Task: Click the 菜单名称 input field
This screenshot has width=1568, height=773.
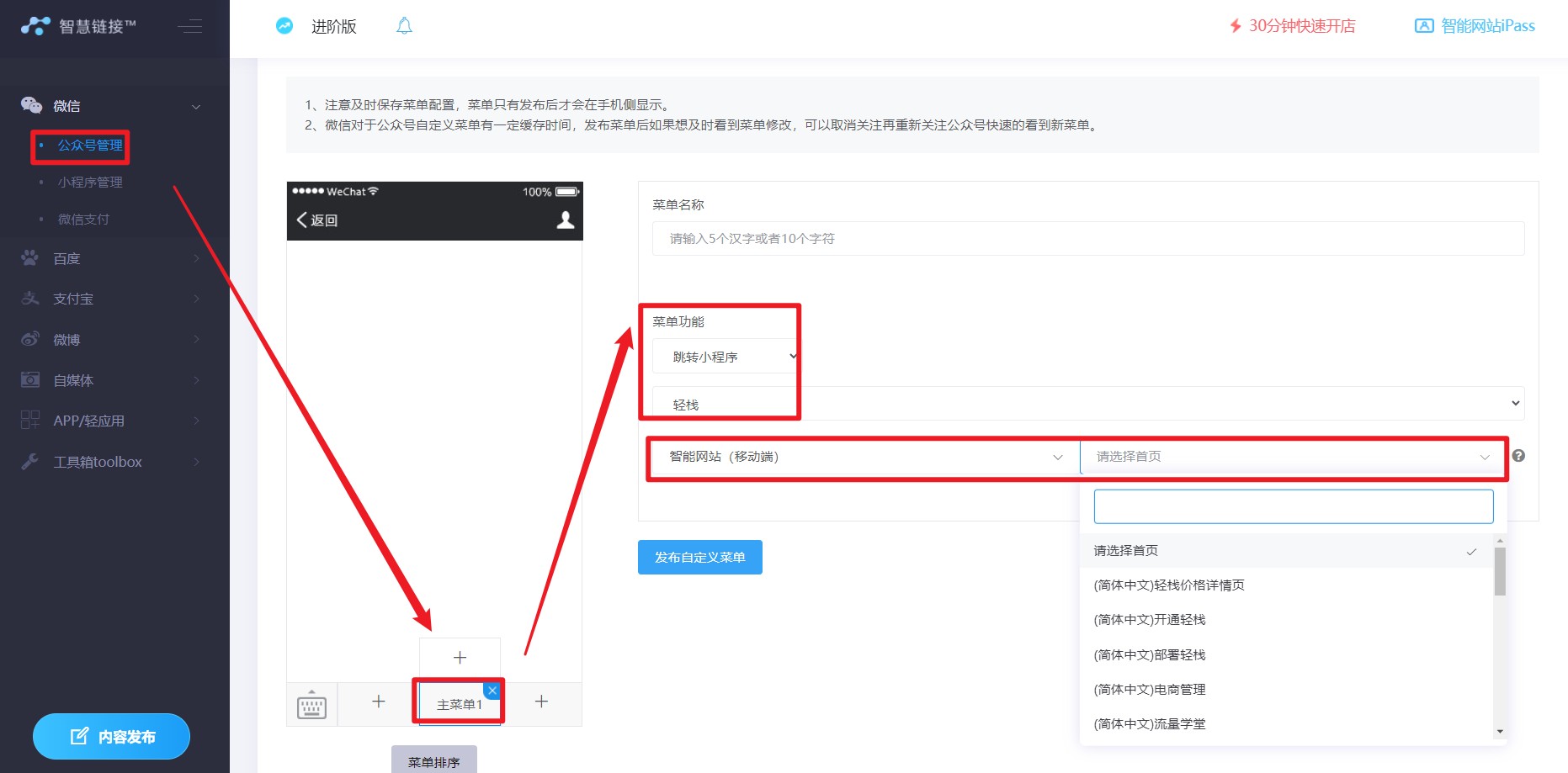Action: click(1088, 238)
